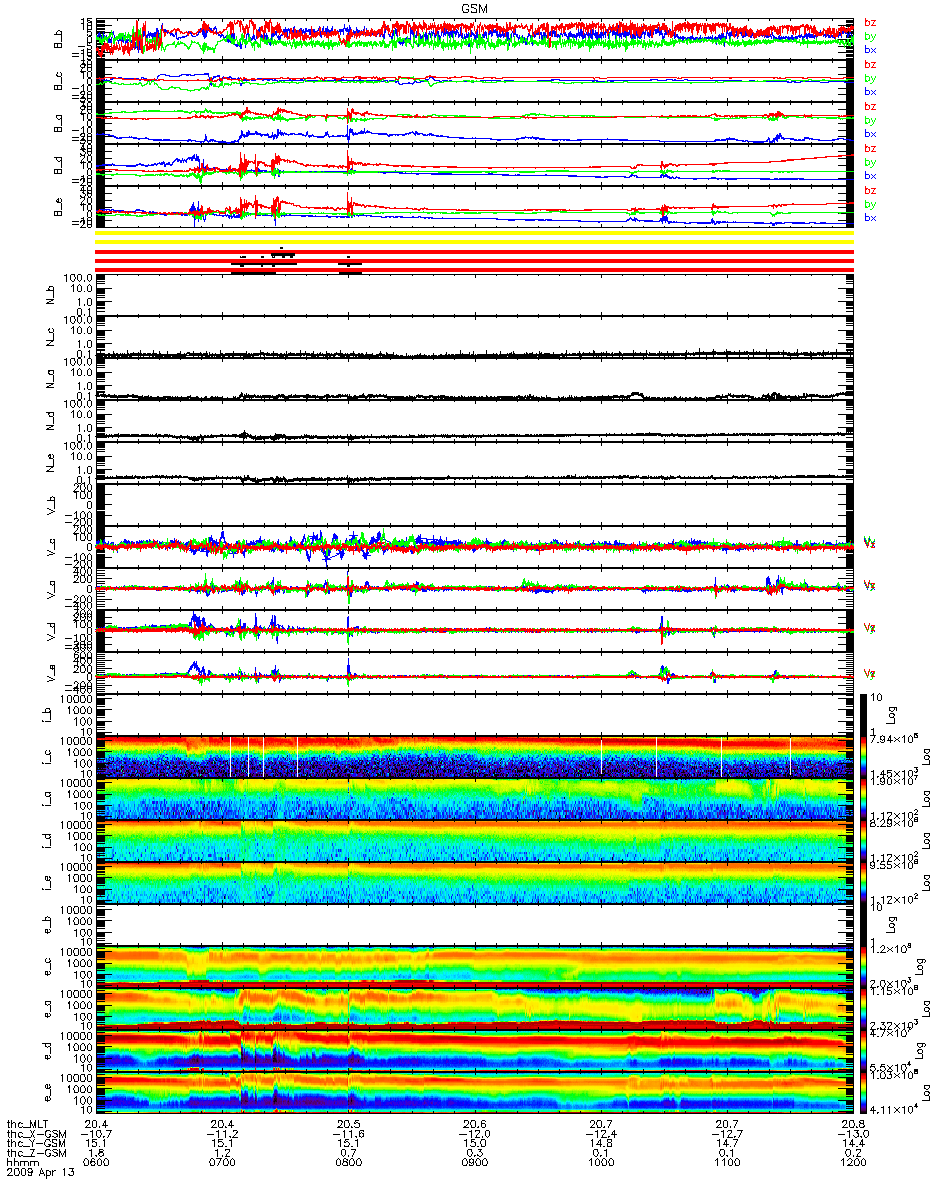Click the Vz legend beside V_c panel
Image resolution: width=930 pixels, height=1200 pixels.
[870, 543]
